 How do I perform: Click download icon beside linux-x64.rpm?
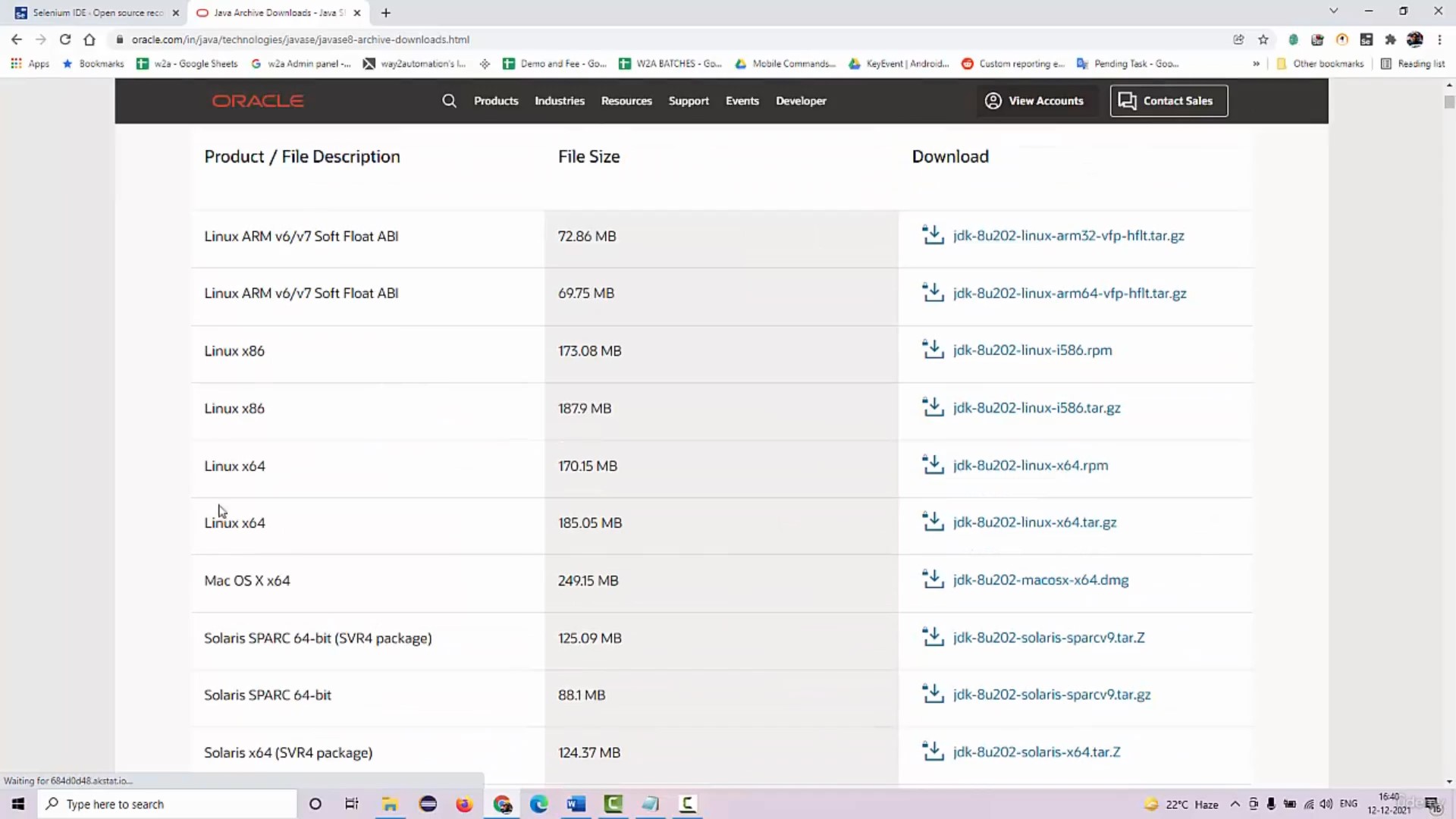tap(933, 465)
